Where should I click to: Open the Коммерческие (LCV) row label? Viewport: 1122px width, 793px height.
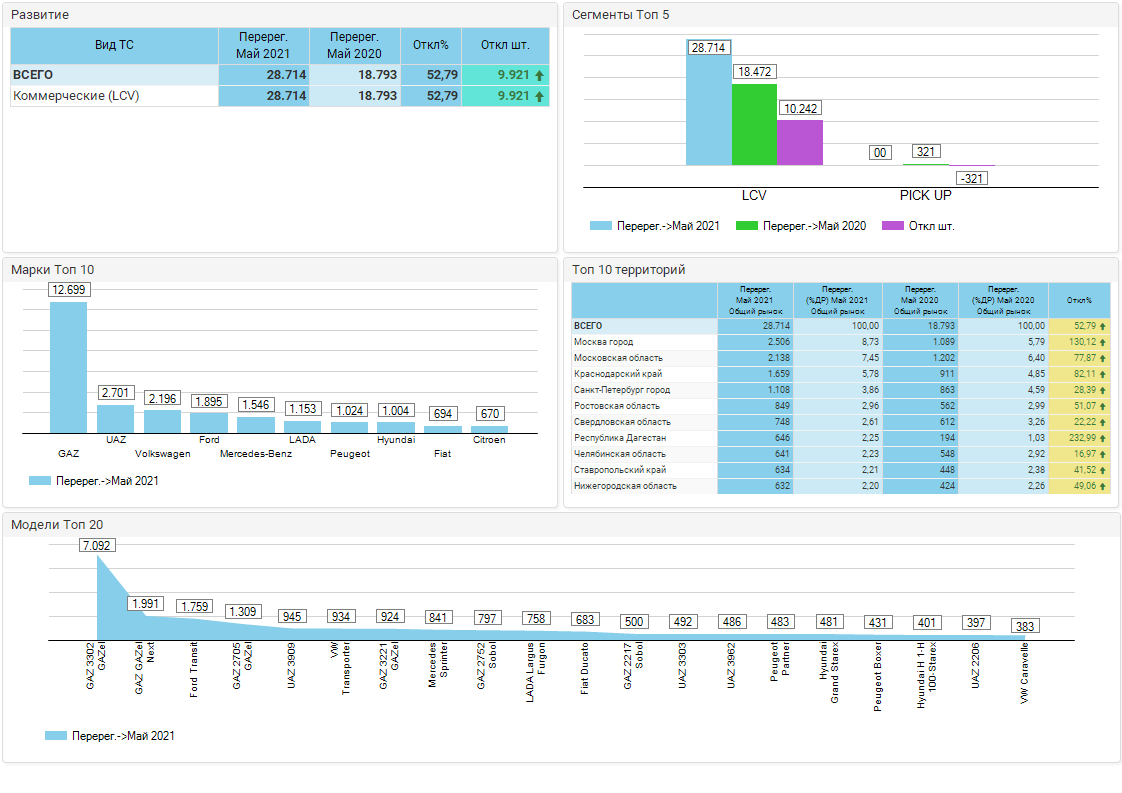click(76, 96)
